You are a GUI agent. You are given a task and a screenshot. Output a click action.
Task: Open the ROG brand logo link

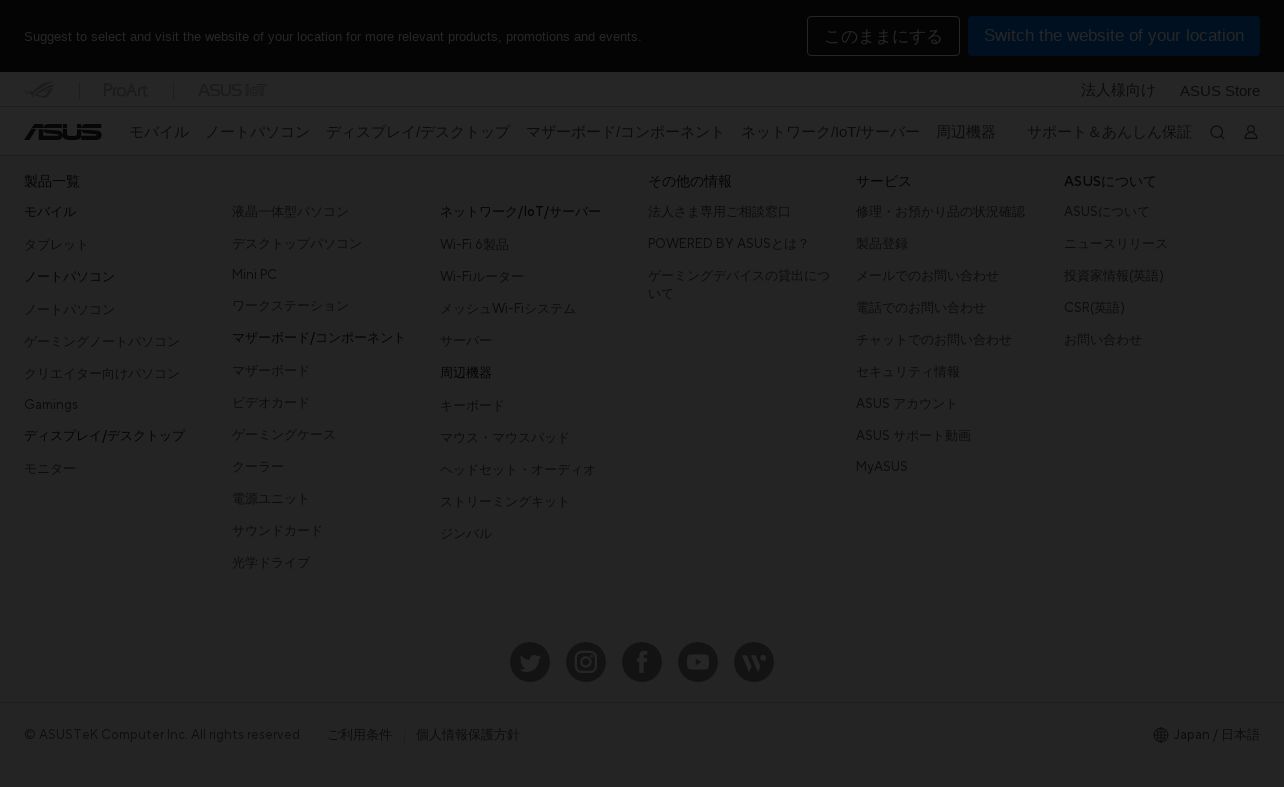(x=40, y=90)
